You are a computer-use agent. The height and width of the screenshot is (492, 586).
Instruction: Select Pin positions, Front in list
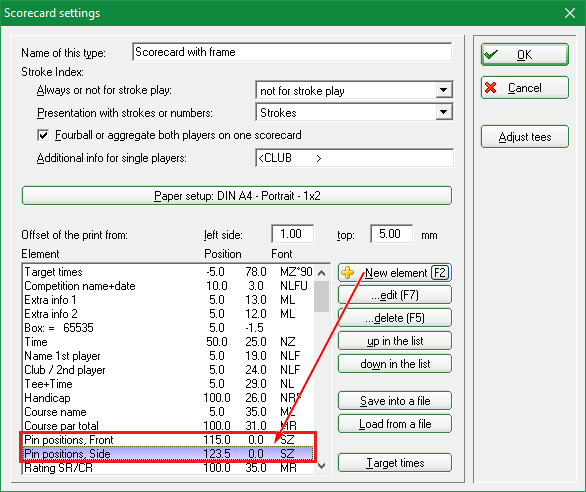tap(168, 440)
